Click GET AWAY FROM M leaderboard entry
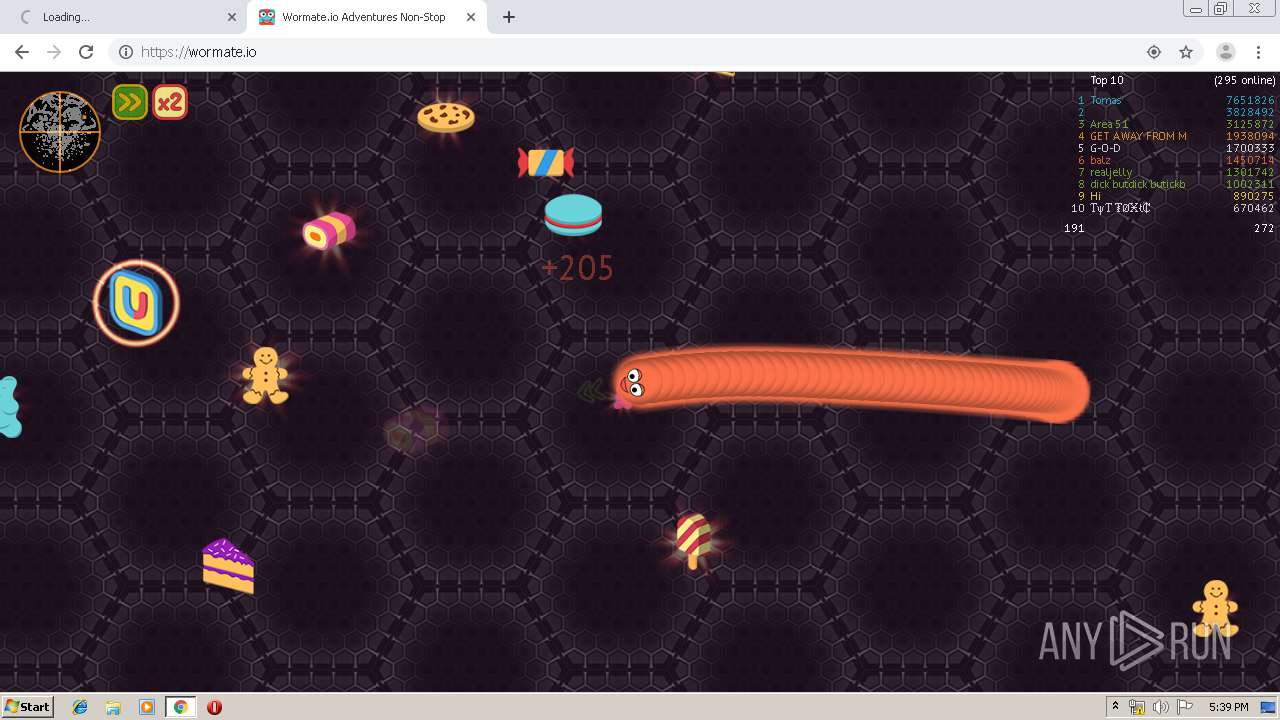This screenshot has height=720, width=1280. pyautogui.click(x=1138, y=136)
